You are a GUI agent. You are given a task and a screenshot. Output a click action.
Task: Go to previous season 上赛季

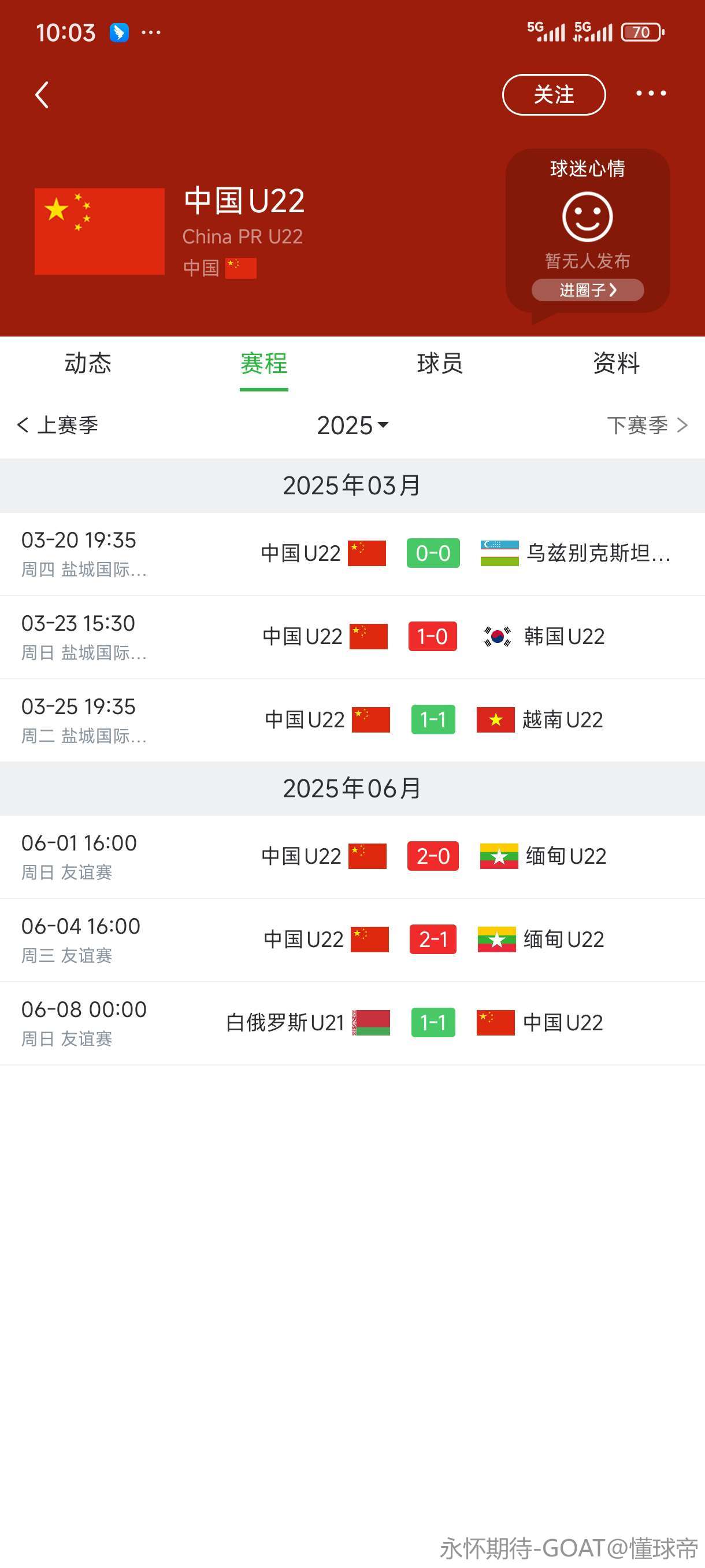[58, 425]
